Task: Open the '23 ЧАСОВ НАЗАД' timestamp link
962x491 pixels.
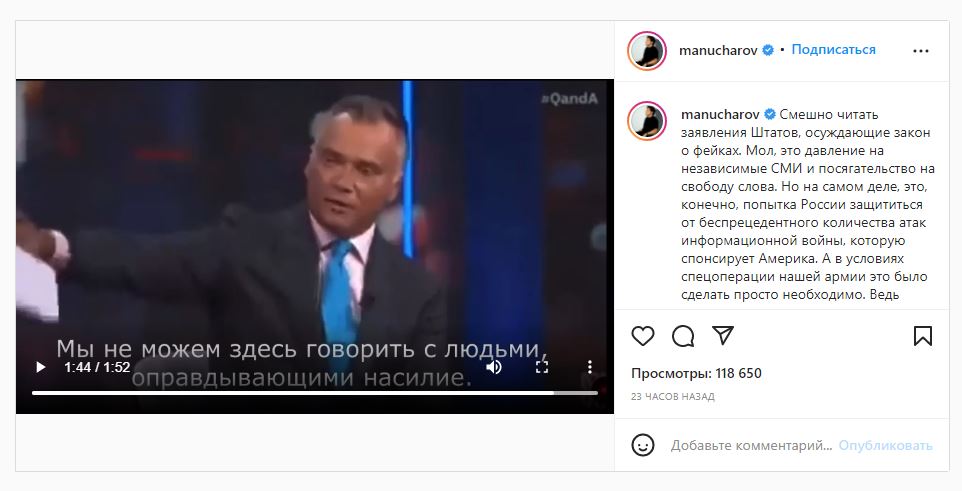Action: pos(672,397)
